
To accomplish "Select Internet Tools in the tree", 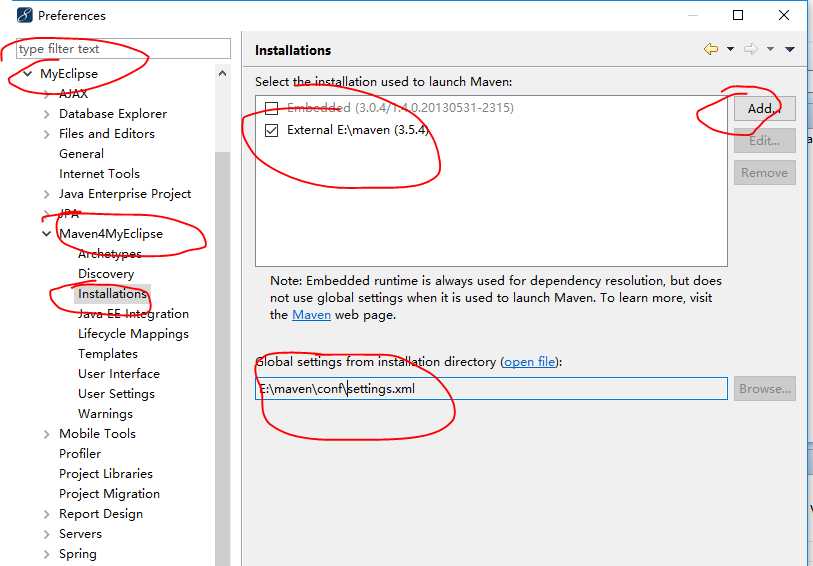I will coord(99,174).
